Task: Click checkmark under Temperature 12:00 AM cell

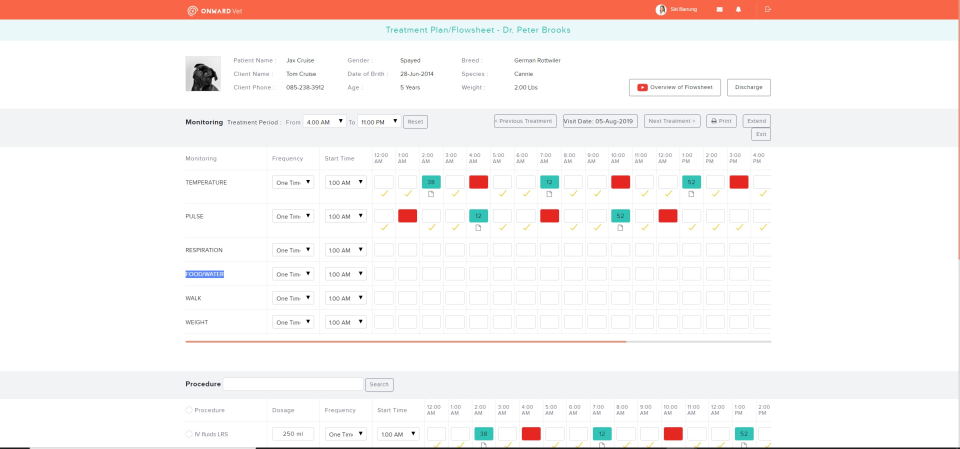Action: pos(383,194)
